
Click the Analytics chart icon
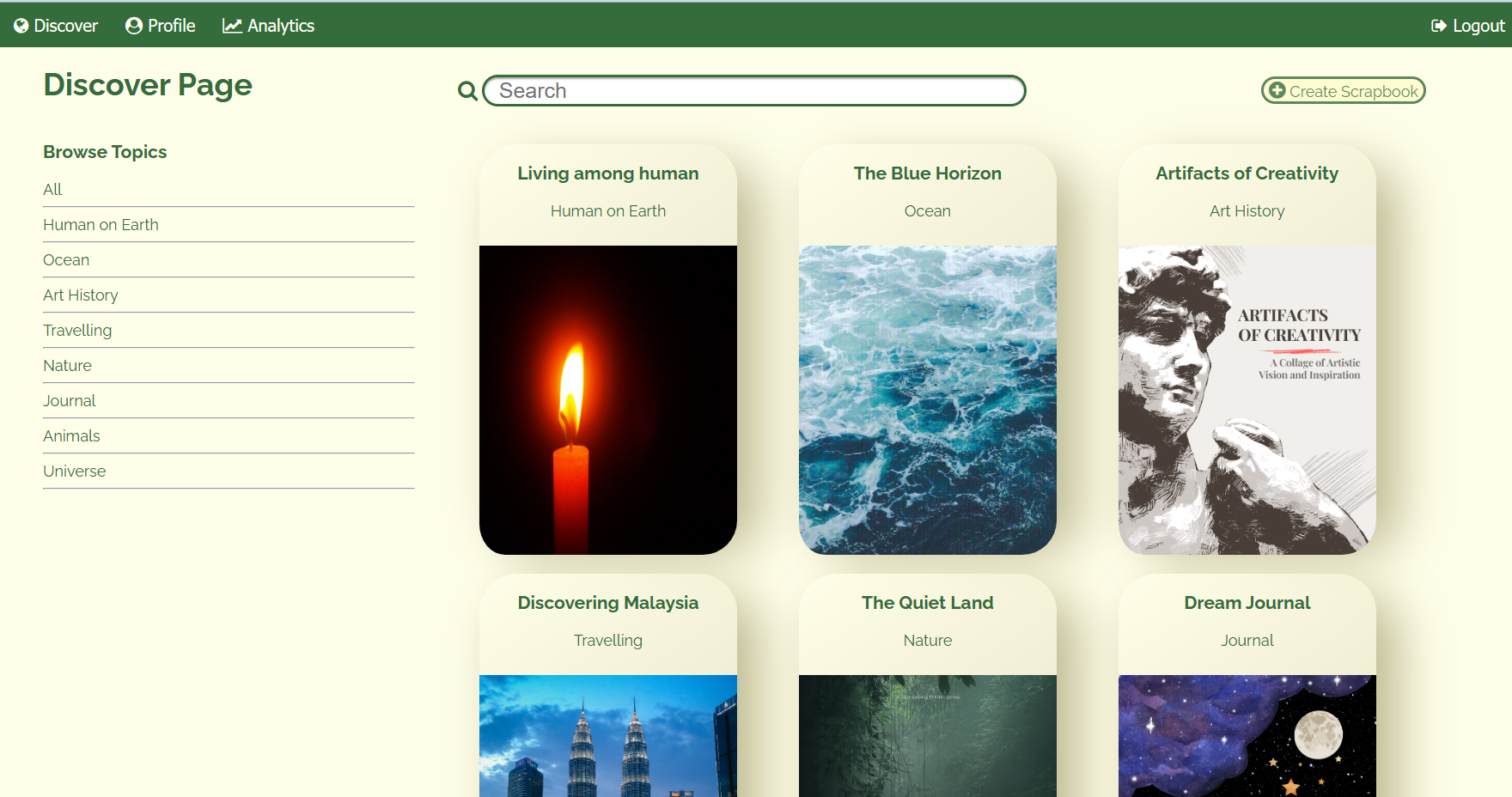[232, 25]
